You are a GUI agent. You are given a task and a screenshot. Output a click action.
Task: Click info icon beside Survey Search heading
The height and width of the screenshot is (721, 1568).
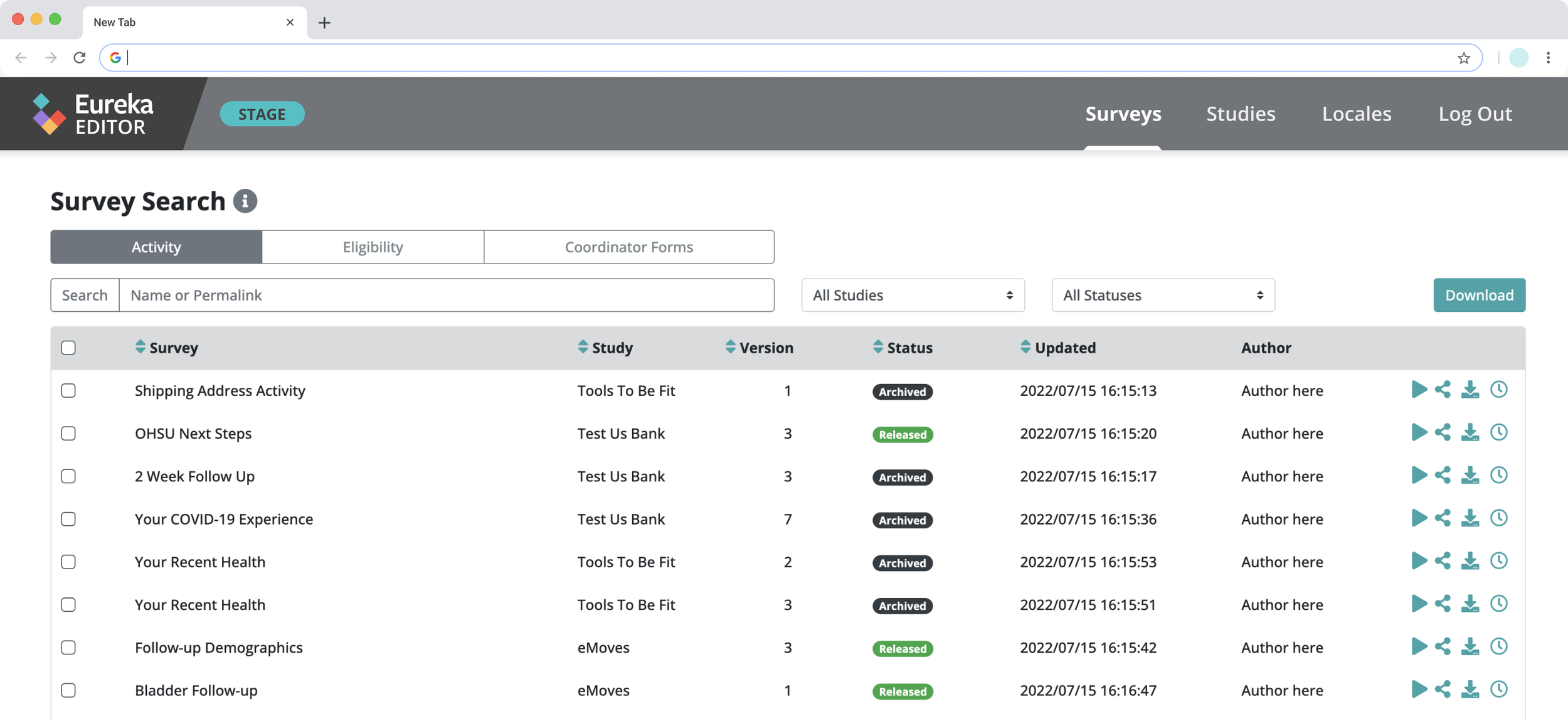pos(245,201)
